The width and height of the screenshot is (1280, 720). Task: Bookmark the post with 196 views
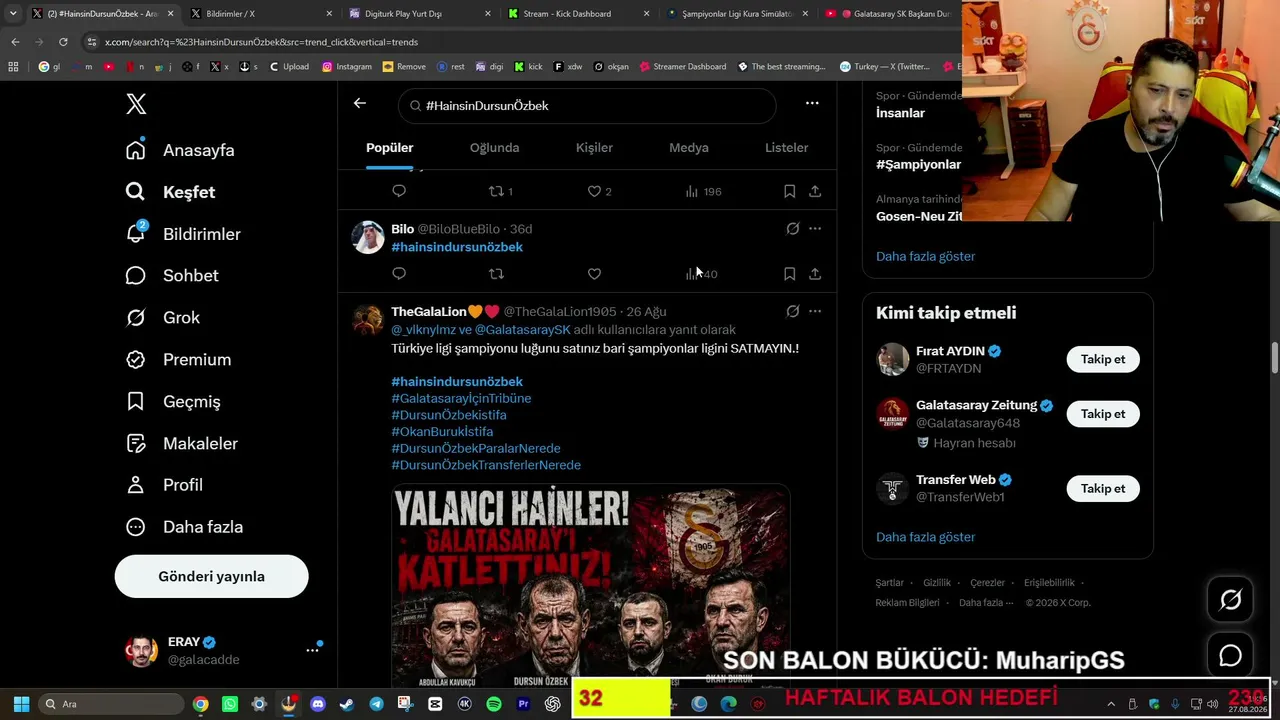(x=789, y=191)
